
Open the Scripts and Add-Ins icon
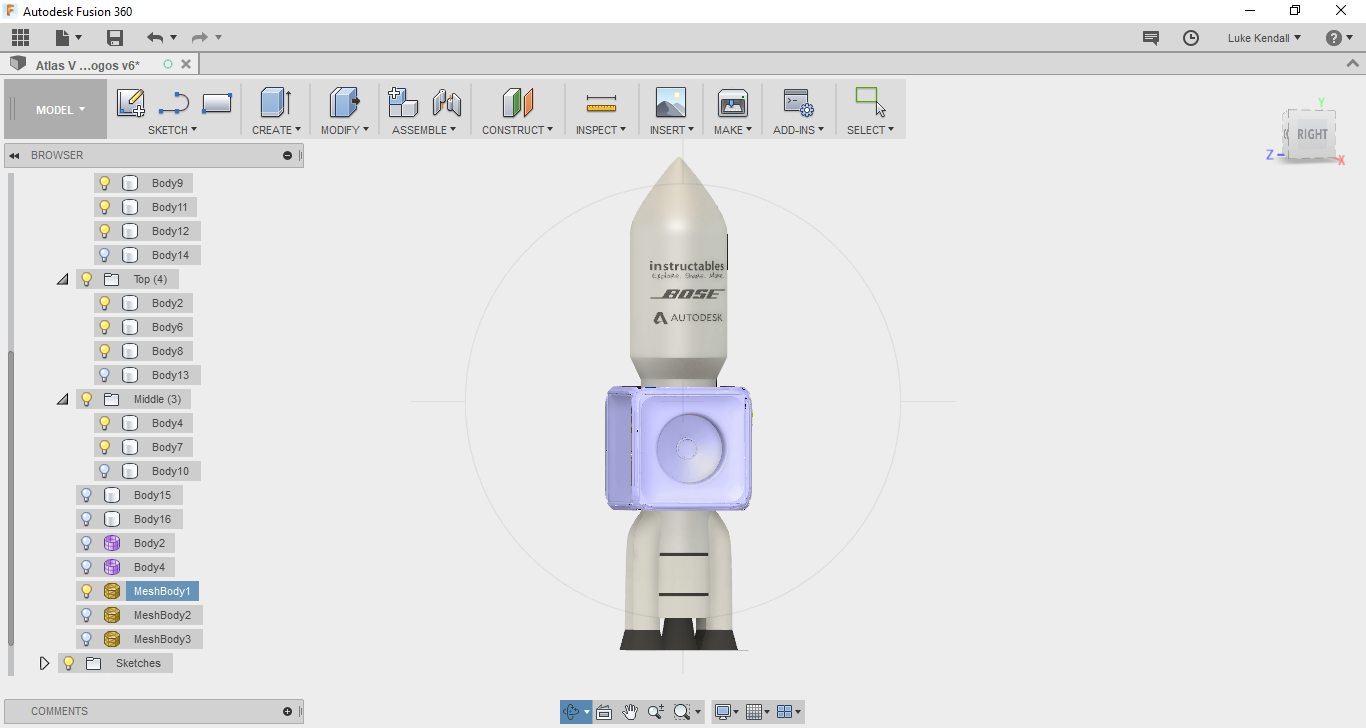coord(798,103)
